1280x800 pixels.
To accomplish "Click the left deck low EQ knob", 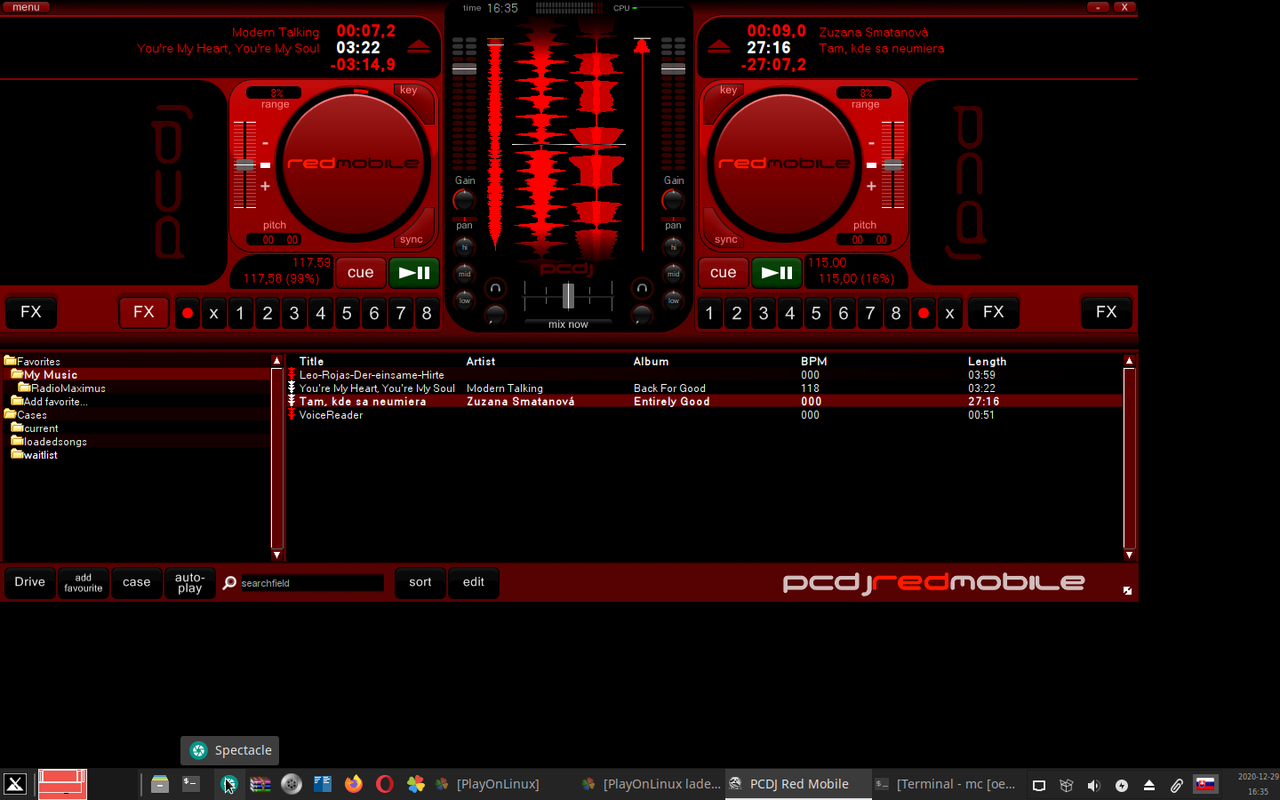I will point(464,300).
